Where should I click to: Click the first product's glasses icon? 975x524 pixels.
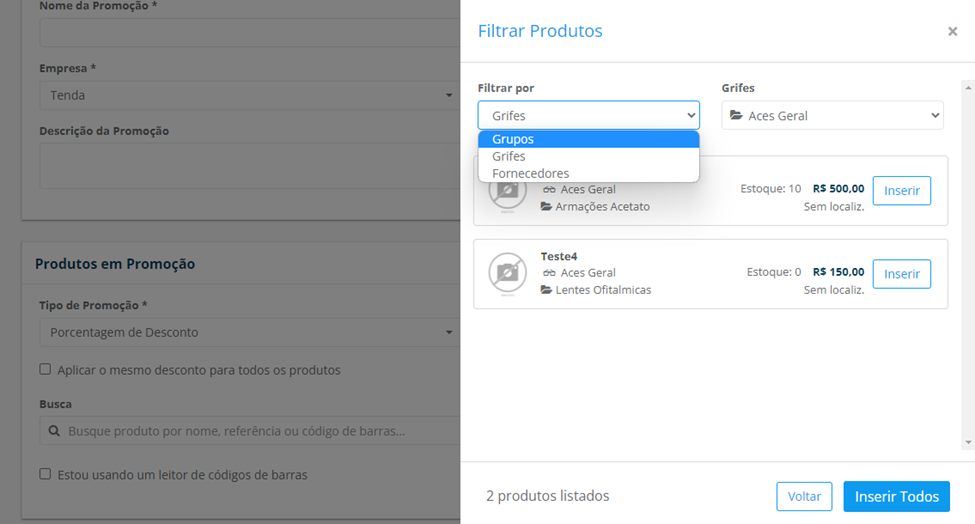tap(549, 190)
